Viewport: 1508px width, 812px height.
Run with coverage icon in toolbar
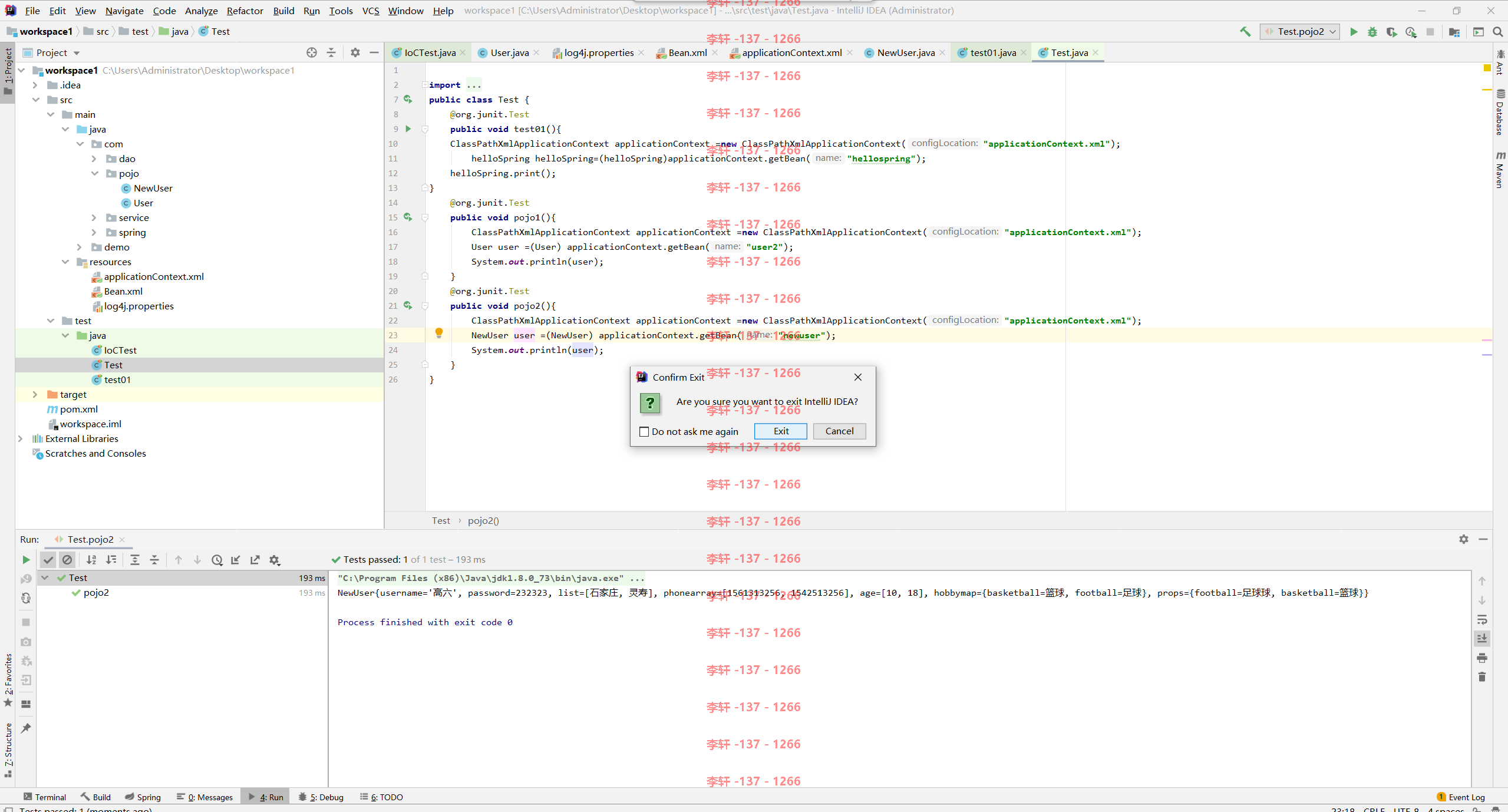[1391, 32]
